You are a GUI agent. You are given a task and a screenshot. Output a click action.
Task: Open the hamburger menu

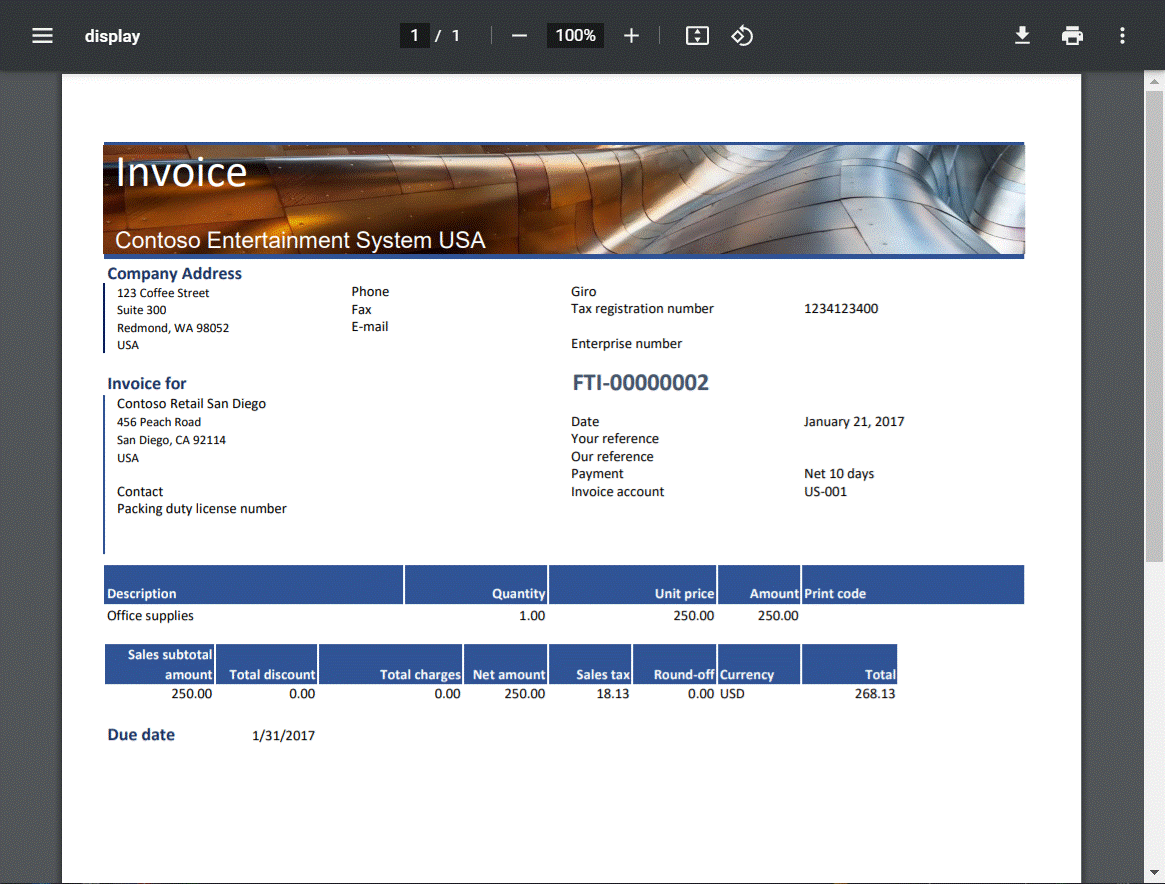click(x=42, y=35)
